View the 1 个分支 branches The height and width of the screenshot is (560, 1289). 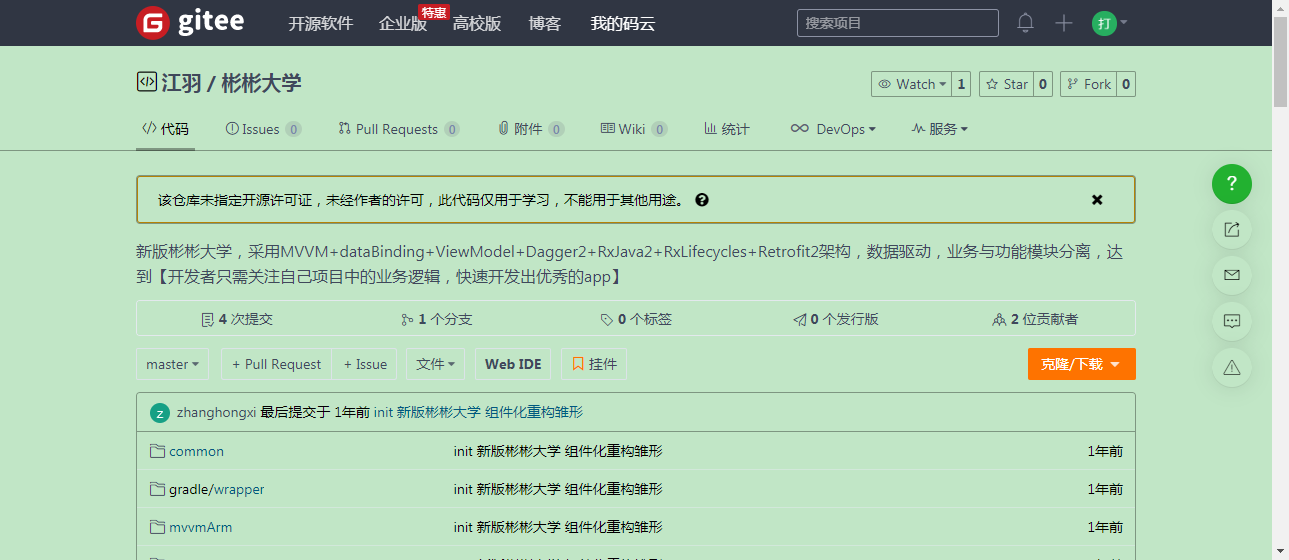[436, 319]
